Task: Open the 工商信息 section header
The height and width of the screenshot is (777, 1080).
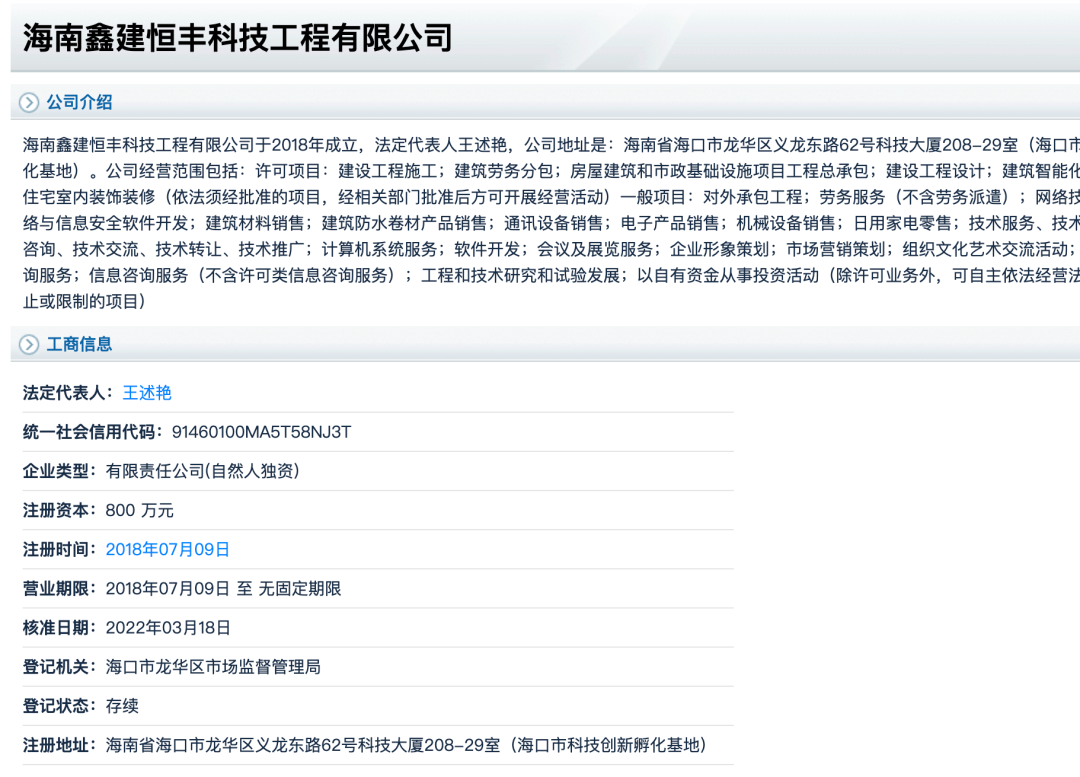Action: pos(79,344)
